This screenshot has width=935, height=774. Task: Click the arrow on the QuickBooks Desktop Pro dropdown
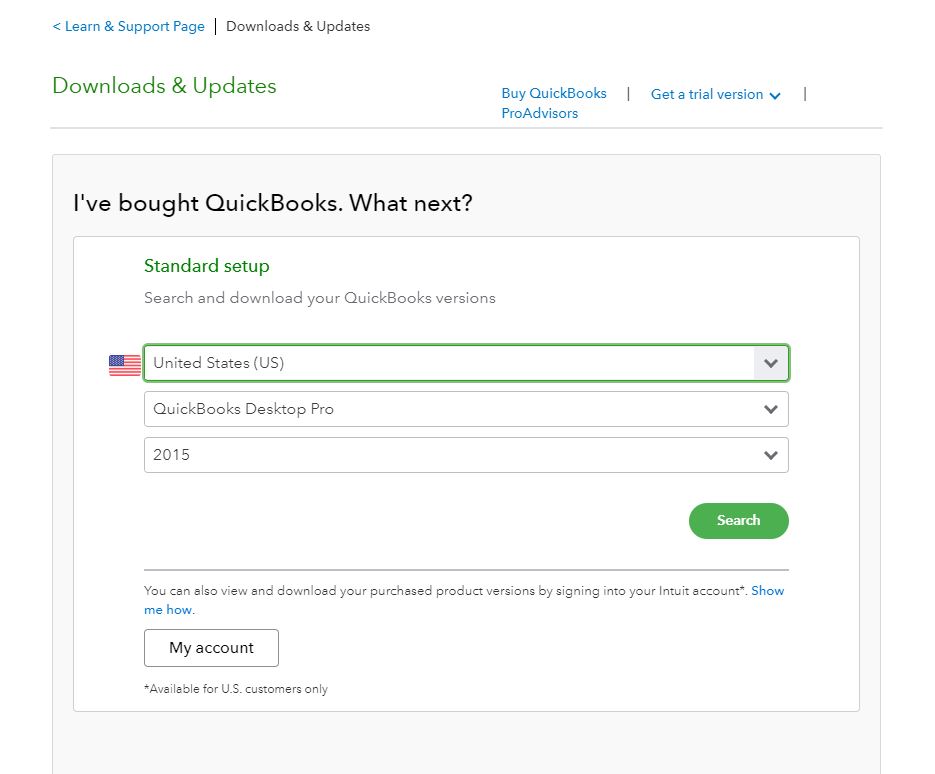[770, 409]
